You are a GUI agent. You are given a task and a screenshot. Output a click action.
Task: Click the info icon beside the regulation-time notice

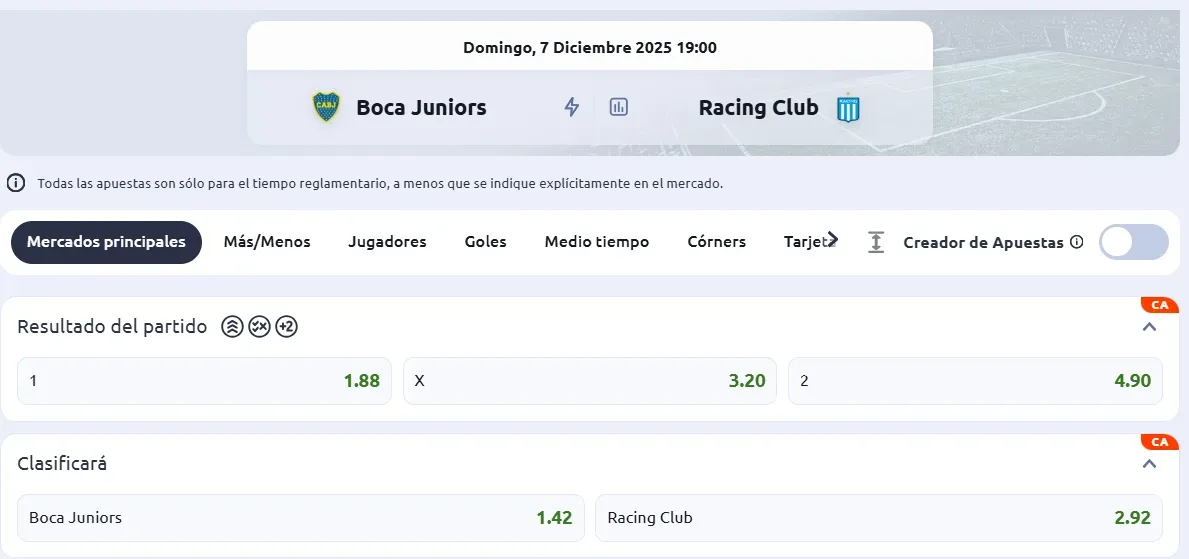click(x=16, y=183)
